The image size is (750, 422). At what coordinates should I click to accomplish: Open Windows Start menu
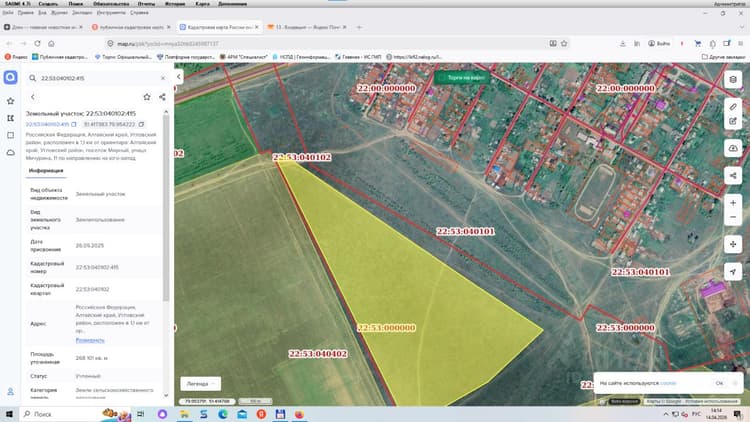[x=9, y=414]
